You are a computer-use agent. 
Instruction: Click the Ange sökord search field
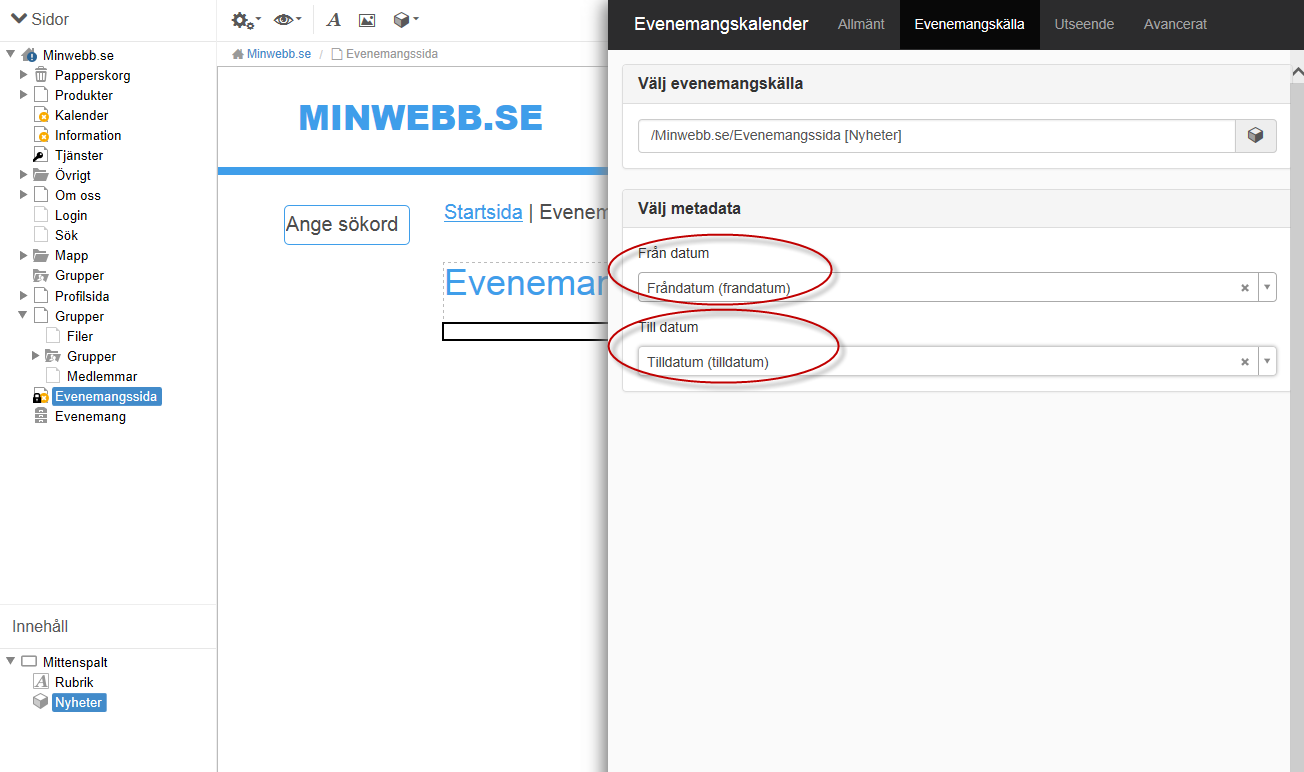pos(347,225)
